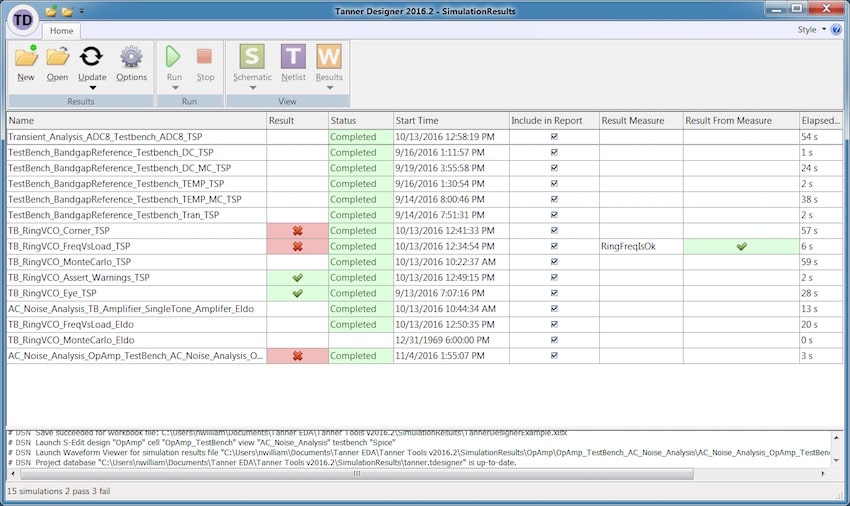The image size is (850, 506).
Task: Toggle report checkbox for Testbench_DC_MC_TSP row
Action: coord(554,168)
